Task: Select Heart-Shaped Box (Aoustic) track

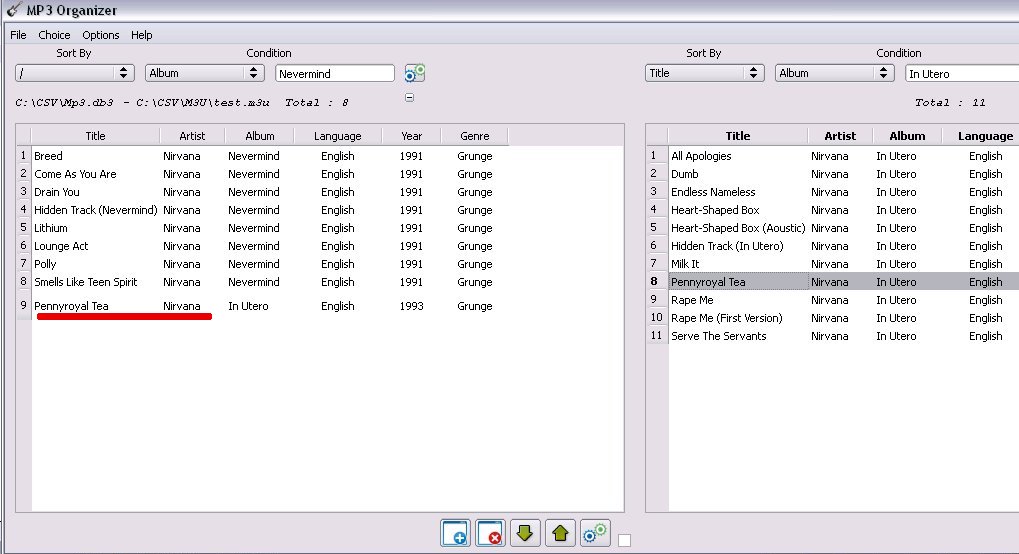Action: point(738,228)
